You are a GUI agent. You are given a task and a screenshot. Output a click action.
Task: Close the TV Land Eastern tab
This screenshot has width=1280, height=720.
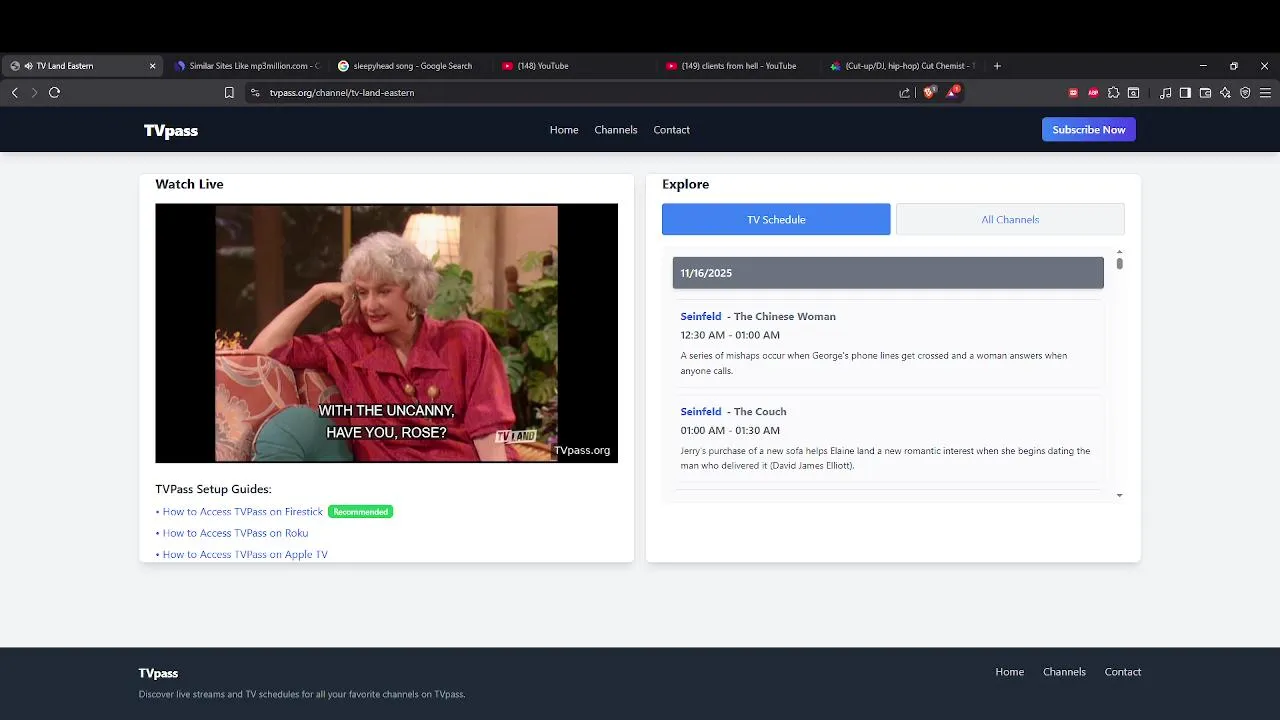pos(152,66)
